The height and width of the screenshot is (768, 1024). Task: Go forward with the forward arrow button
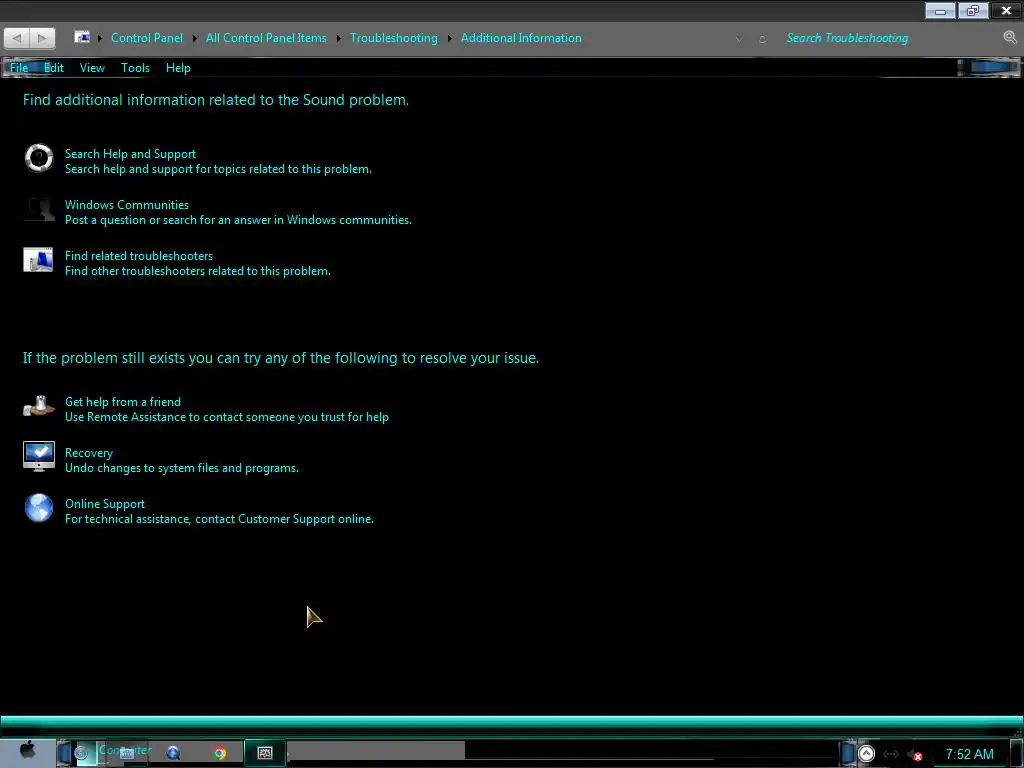[42, 38]
